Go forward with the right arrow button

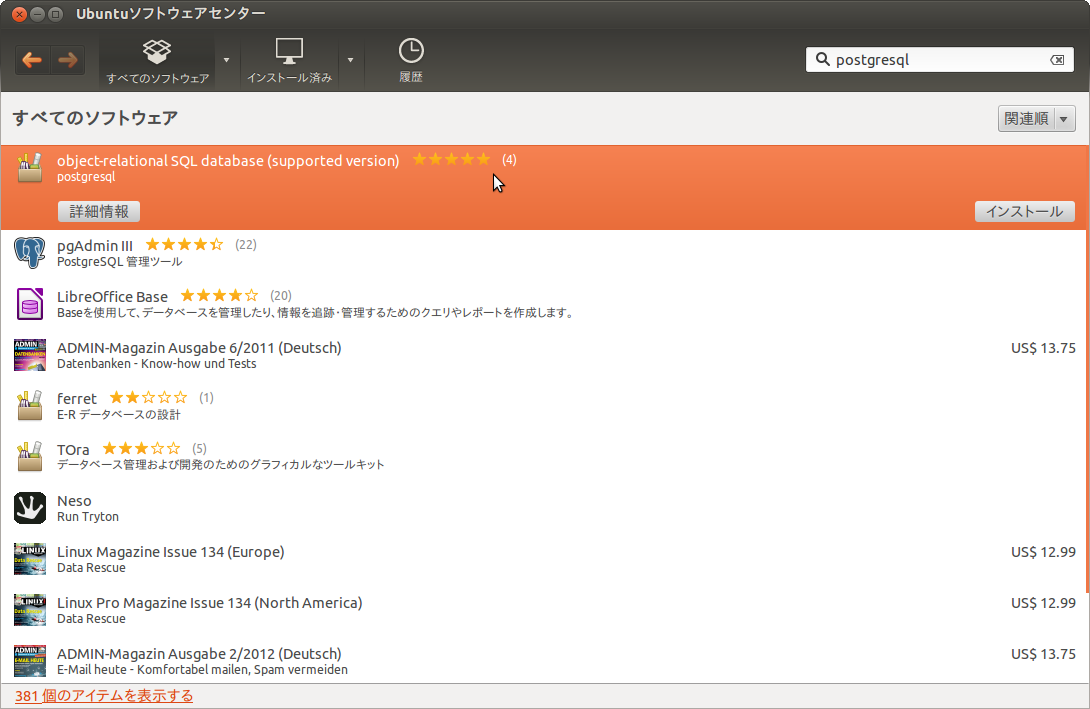coord(68,60)
